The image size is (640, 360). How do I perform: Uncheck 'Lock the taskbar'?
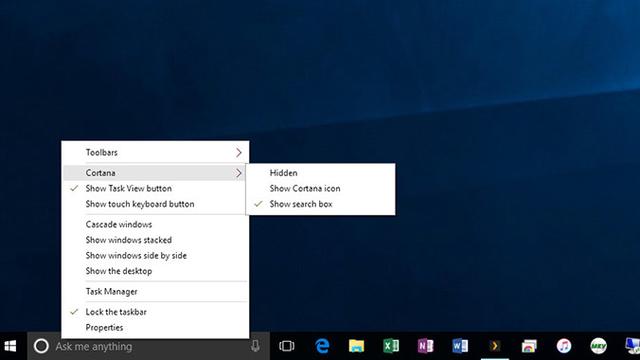click(155, 312)
